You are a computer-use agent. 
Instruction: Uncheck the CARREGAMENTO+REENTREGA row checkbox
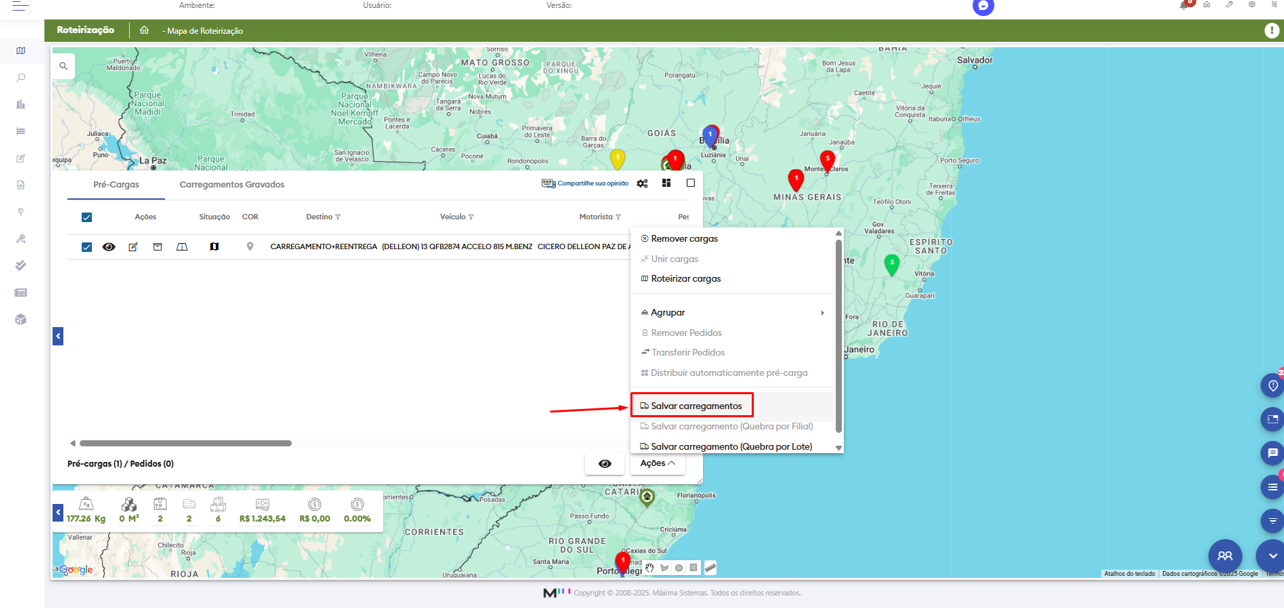87,247
